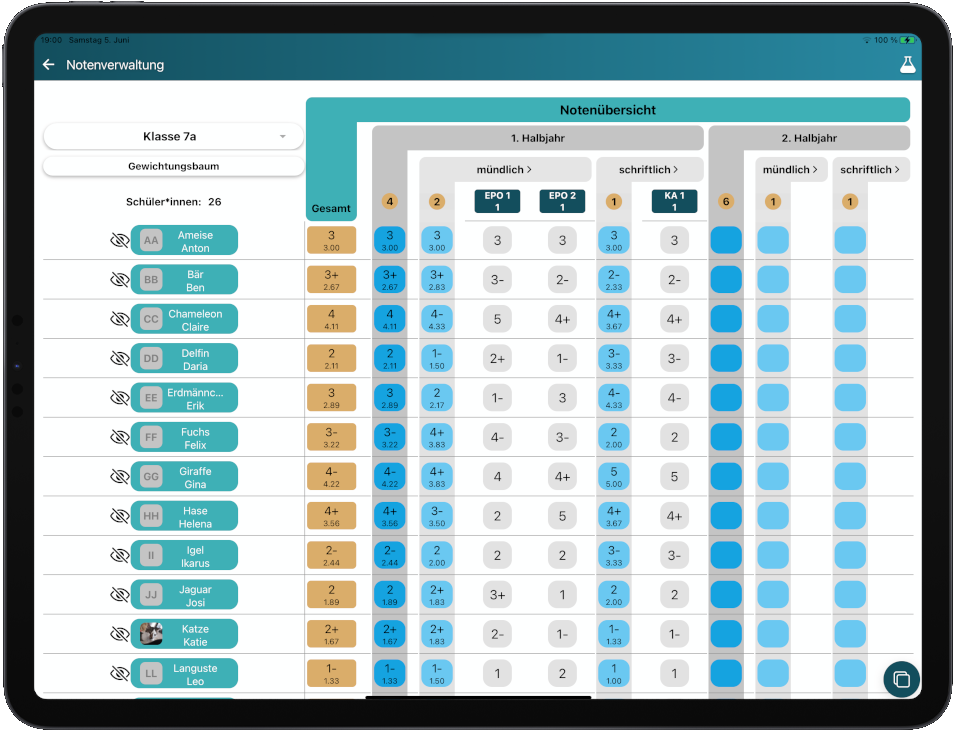This screenshot has height=732, width=954.
Task: Open the Gewichtungsbaum button
Action: (x=173, y=166)
